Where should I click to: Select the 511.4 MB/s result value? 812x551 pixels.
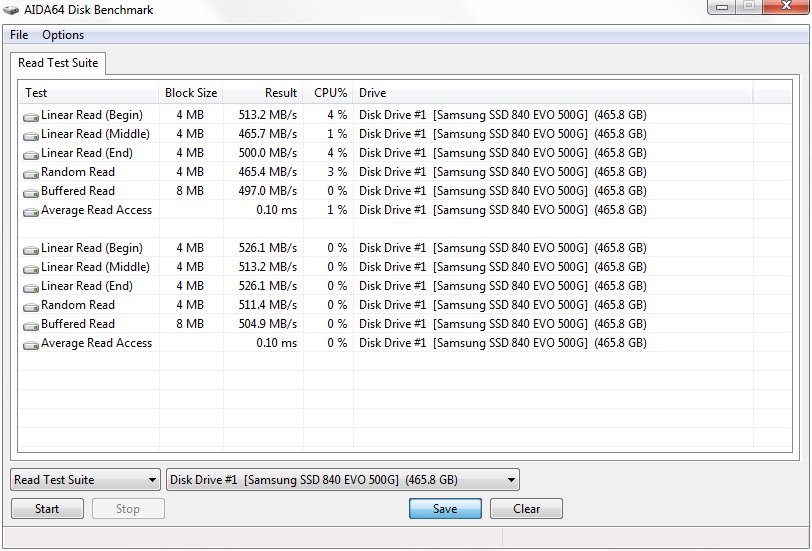(268, 304)
